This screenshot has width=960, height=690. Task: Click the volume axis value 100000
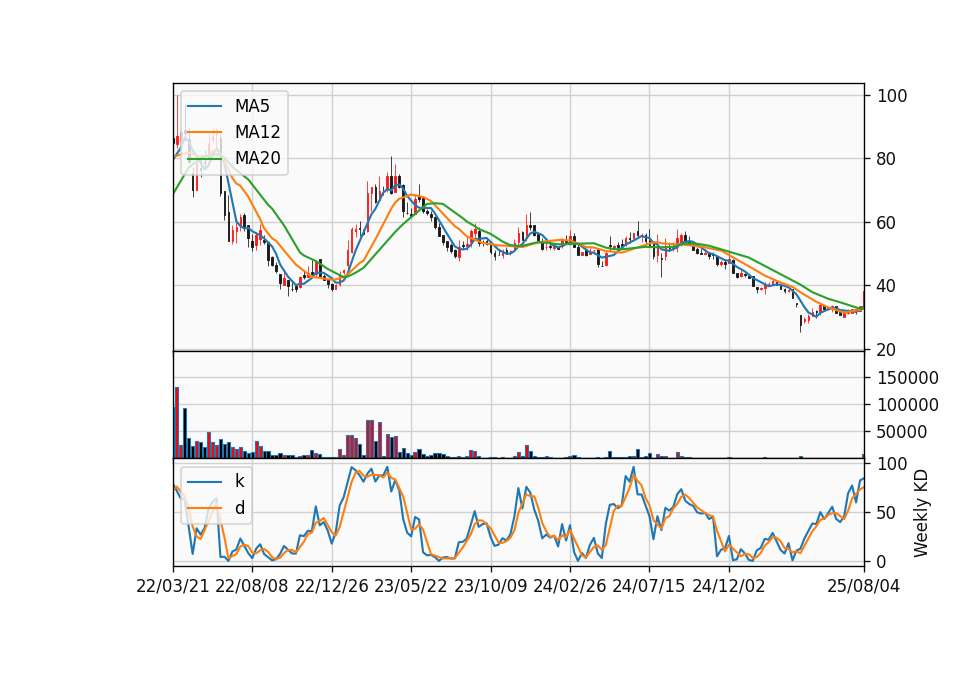[x=907, y=405]
